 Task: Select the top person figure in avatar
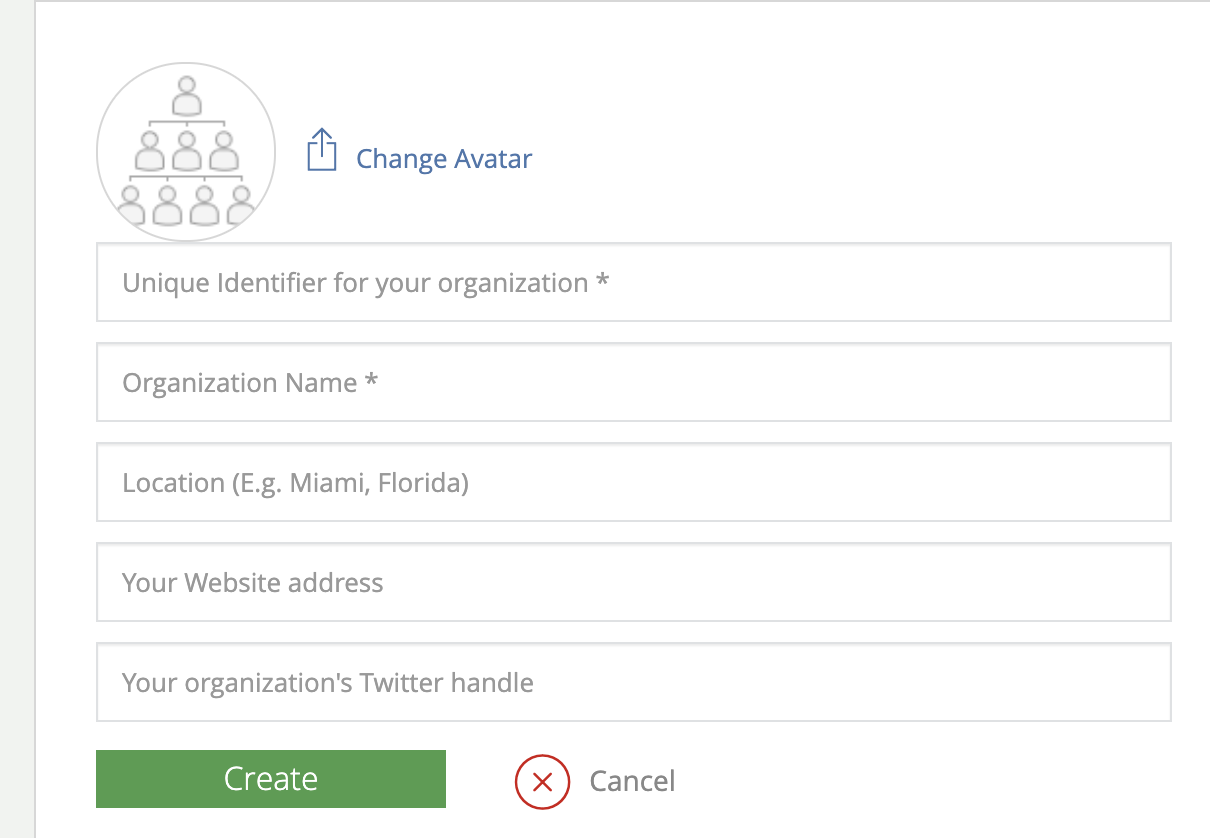(186, 97)
